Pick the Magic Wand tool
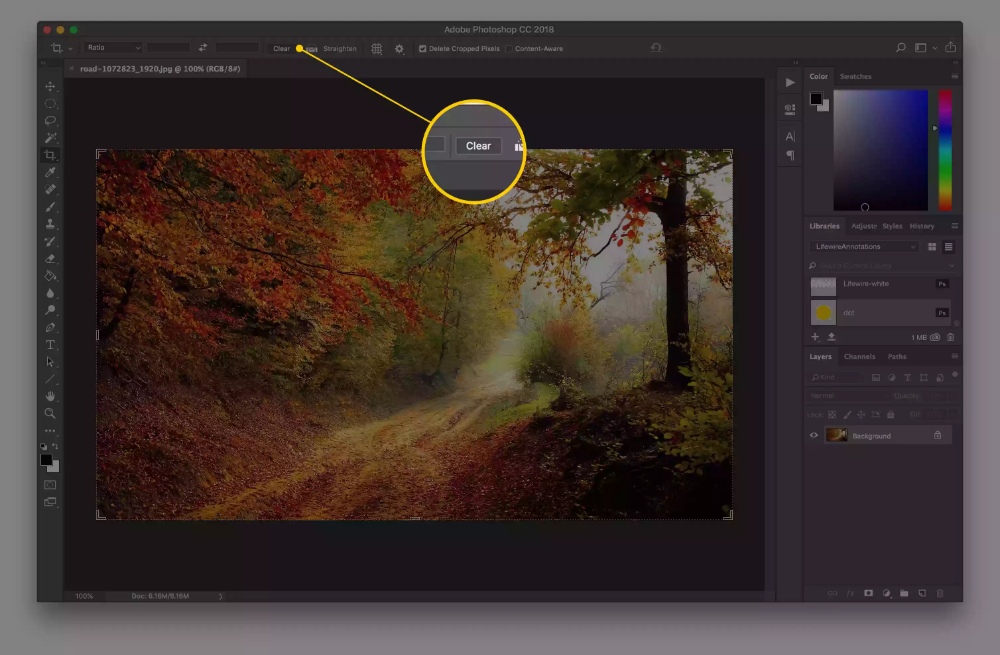This screenshot has height=655, width=1000. pyautogui.click(x=50, y=138)
